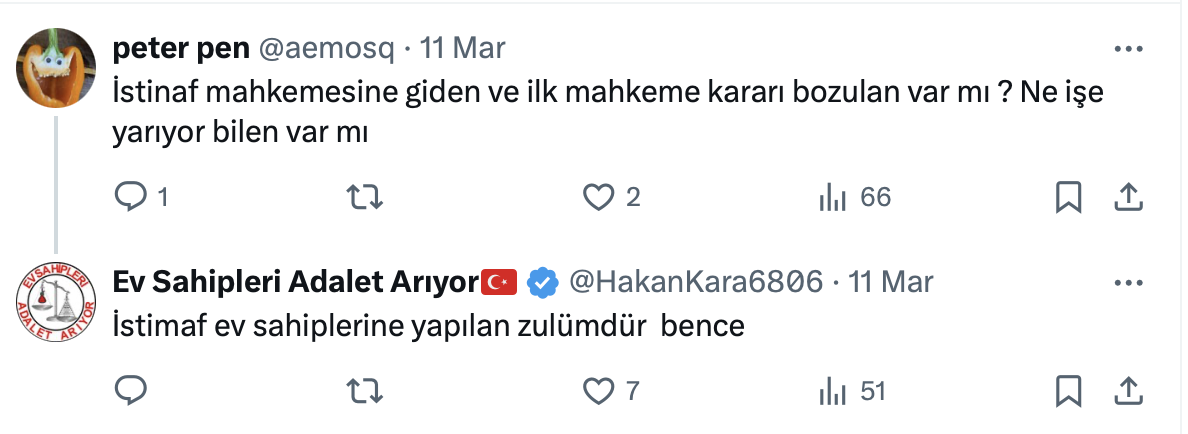
Task: Like peter pen's tweet
Action: (598, 198)
